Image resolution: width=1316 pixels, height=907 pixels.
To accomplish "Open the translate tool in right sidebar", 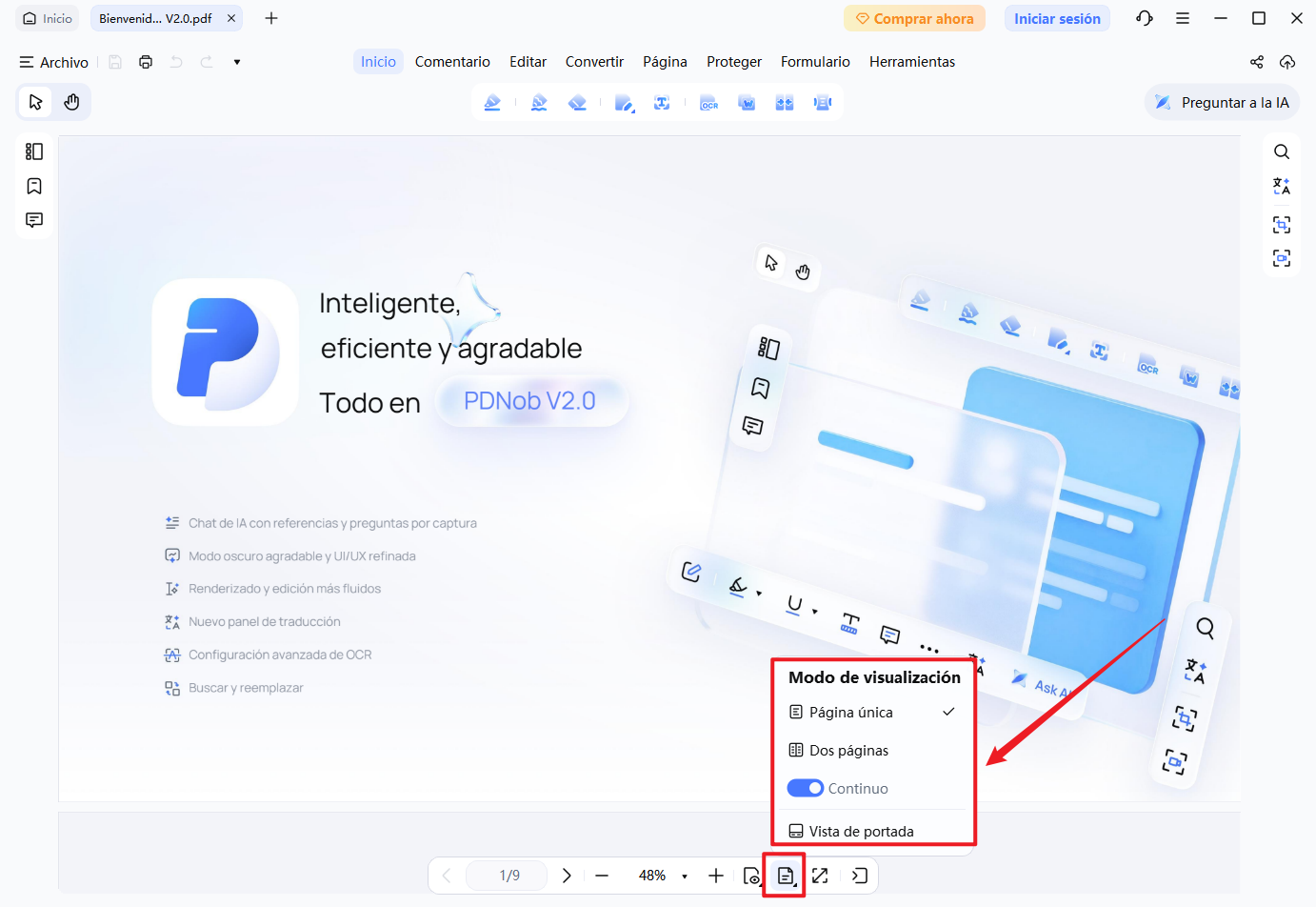I will click(x=1282, y=187).
